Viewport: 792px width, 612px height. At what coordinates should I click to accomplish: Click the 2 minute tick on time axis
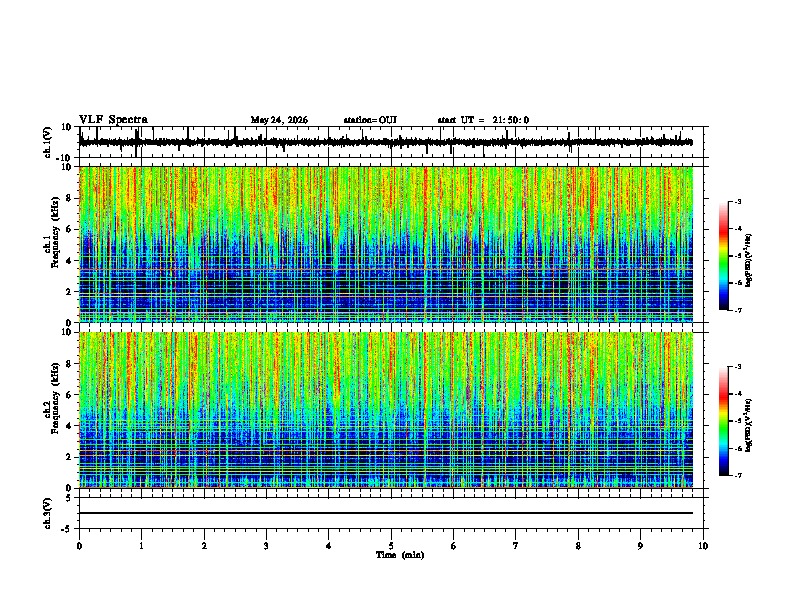(204, 546)
